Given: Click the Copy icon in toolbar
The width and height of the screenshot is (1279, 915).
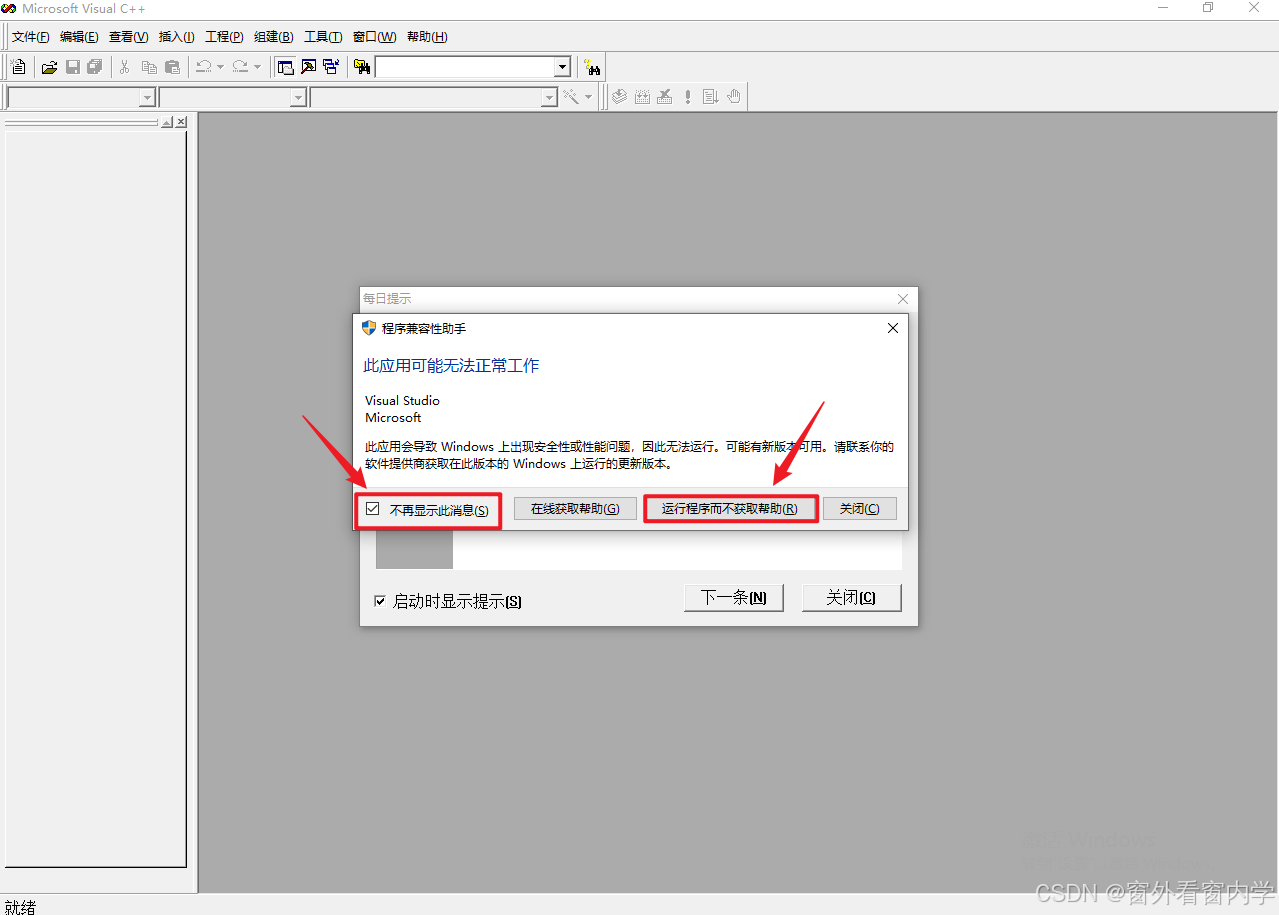Looking at the screenshot, I should coord(149,67).
